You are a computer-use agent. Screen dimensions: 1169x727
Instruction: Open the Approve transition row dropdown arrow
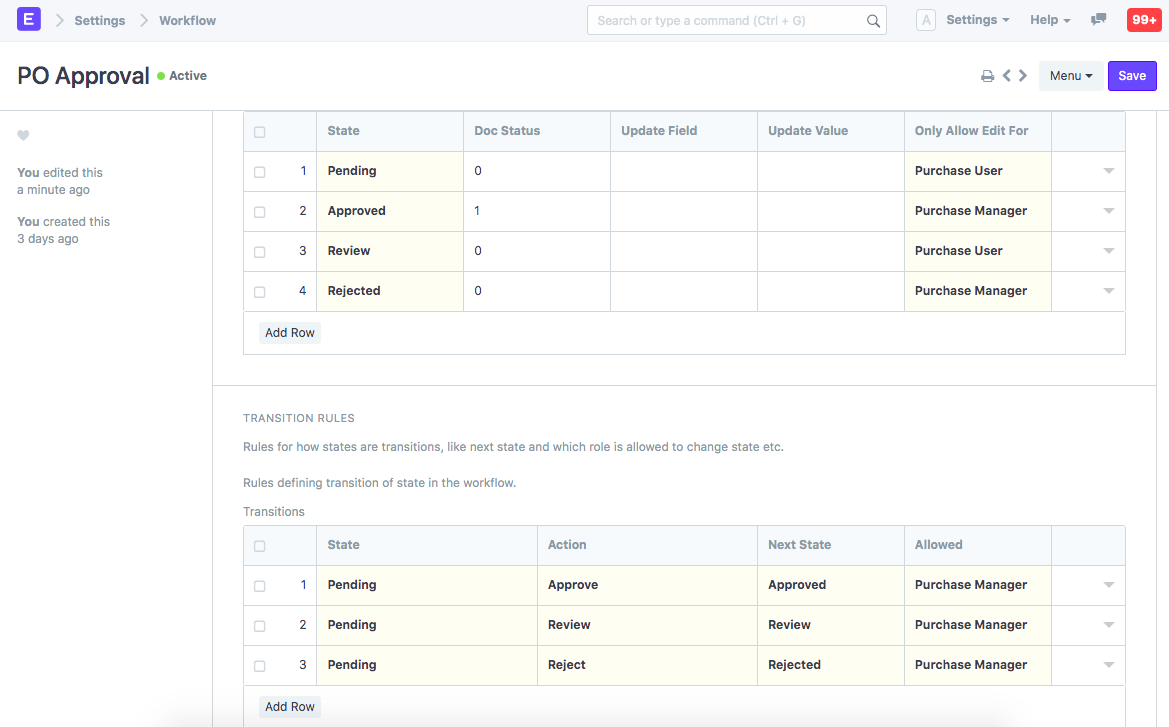coord(1108,585)
